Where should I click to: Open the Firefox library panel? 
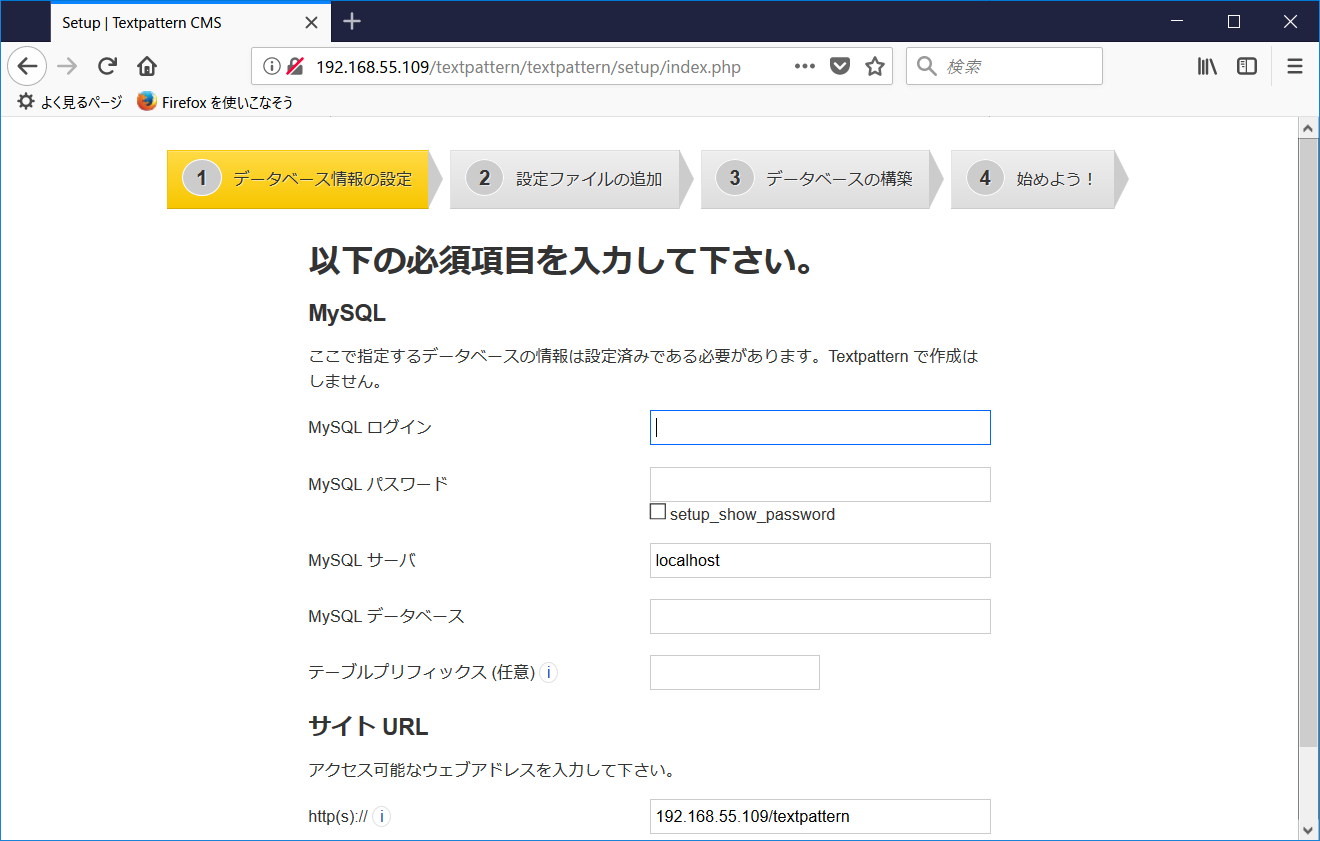click(1206, 66)
